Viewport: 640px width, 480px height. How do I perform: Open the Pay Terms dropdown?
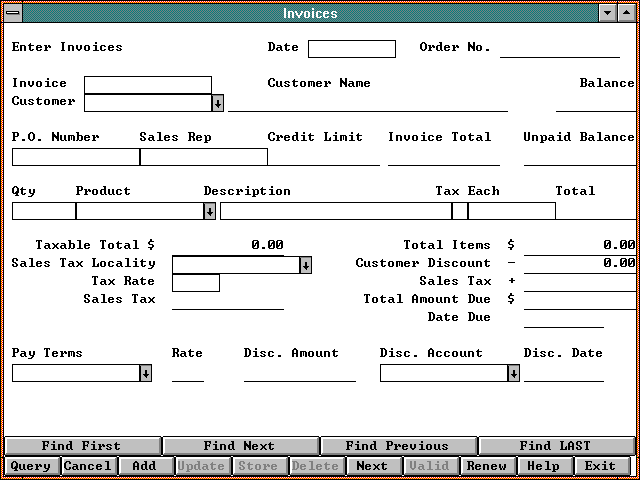(x=145, y=373)
